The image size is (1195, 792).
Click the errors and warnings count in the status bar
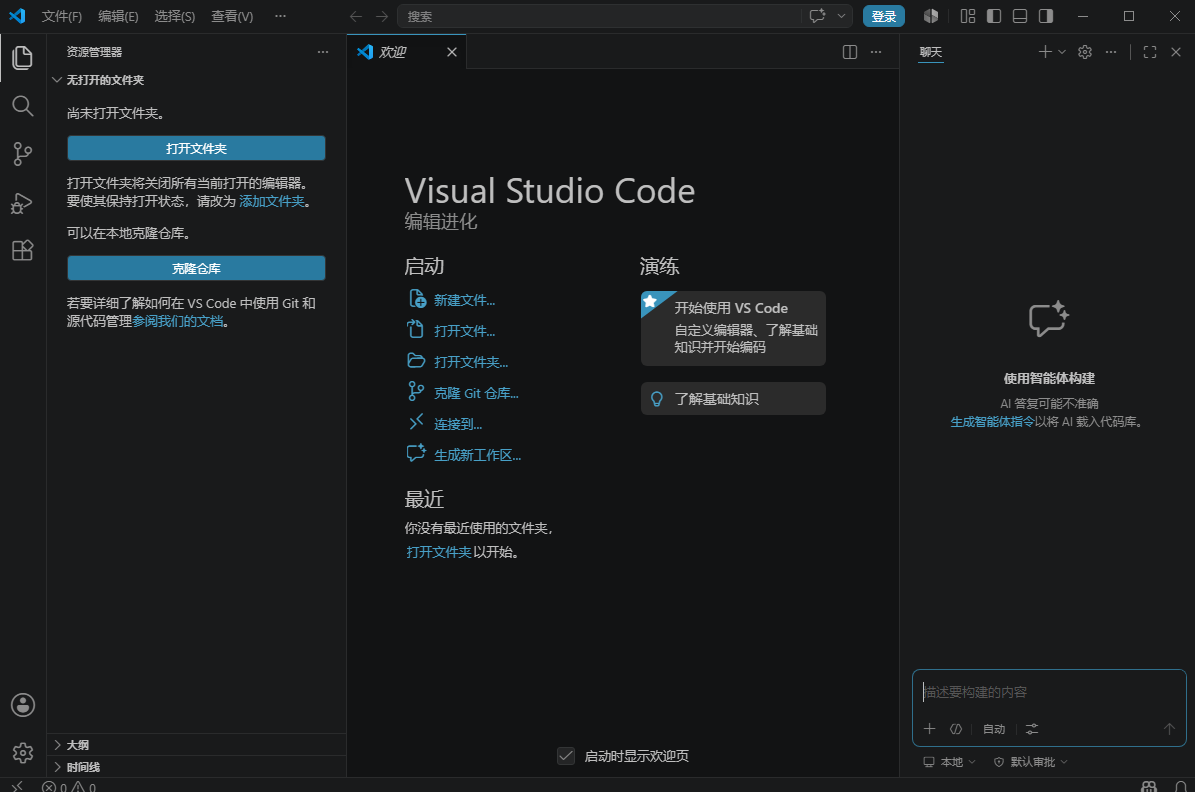point(69,787)
